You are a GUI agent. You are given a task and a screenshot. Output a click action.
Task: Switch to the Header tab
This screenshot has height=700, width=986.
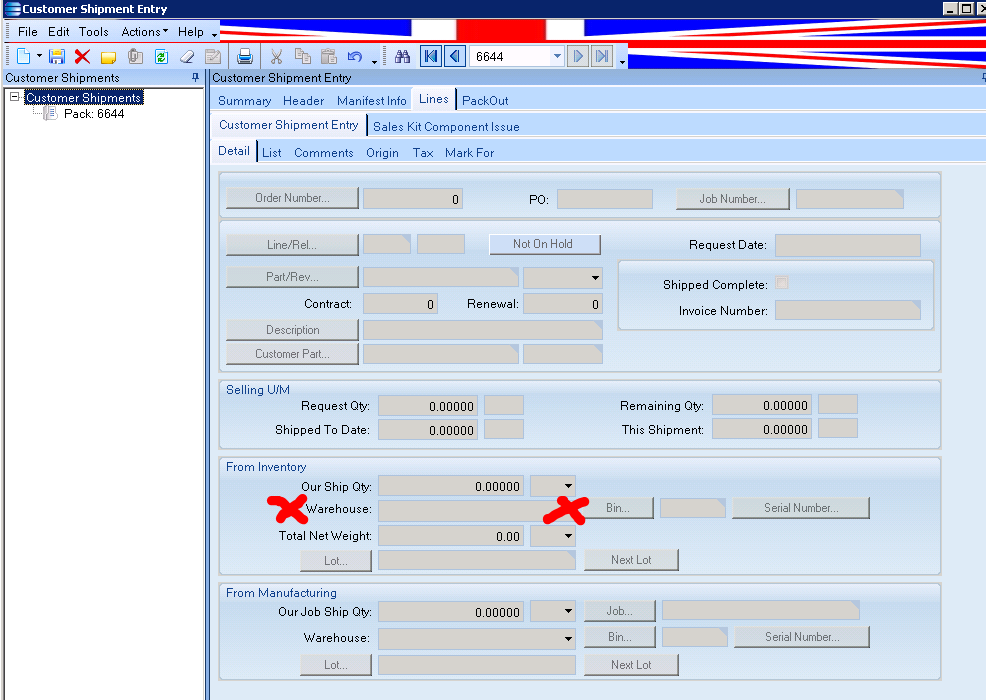coord(303,101)
